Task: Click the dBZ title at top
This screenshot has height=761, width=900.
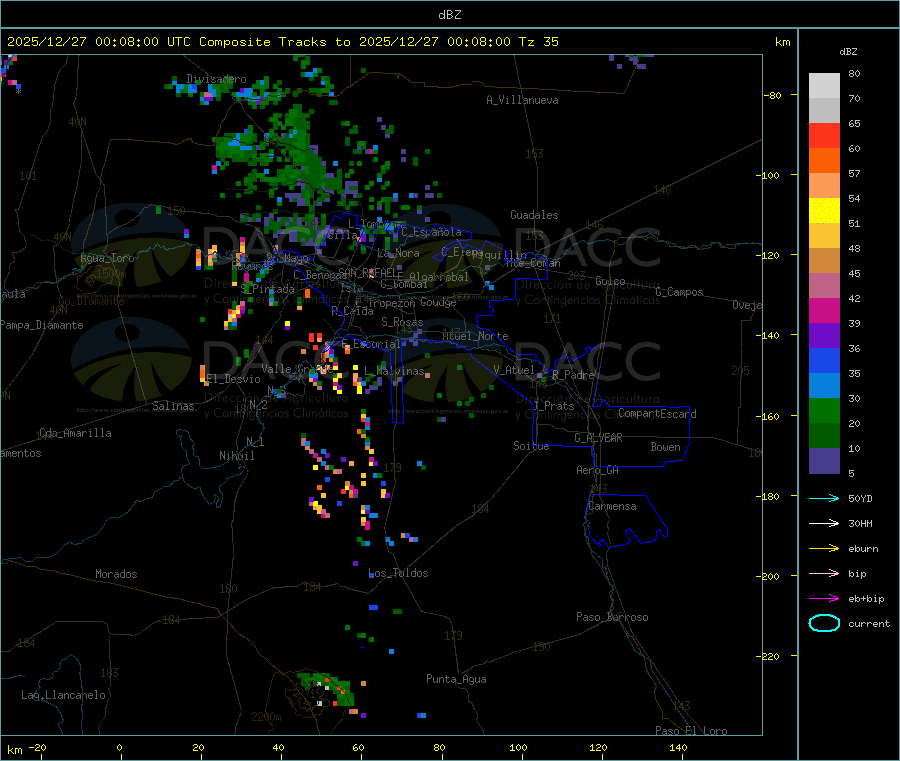Action: (449, 15)
